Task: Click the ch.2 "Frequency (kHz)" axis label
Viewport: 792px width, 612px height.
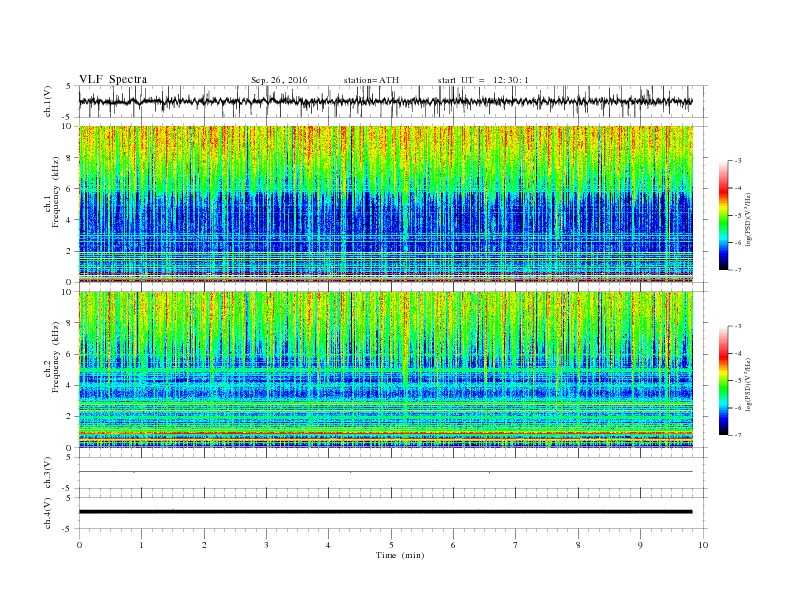Action: (x=56, y=358)
